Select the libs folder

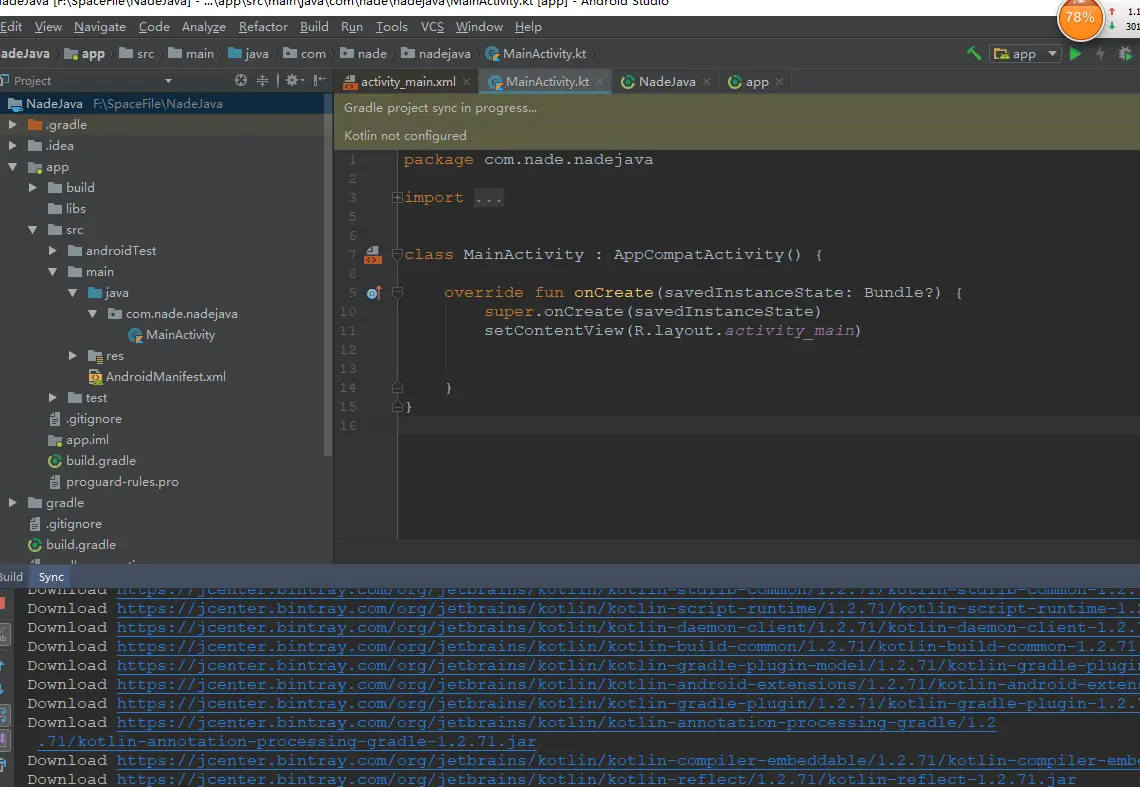67,209
